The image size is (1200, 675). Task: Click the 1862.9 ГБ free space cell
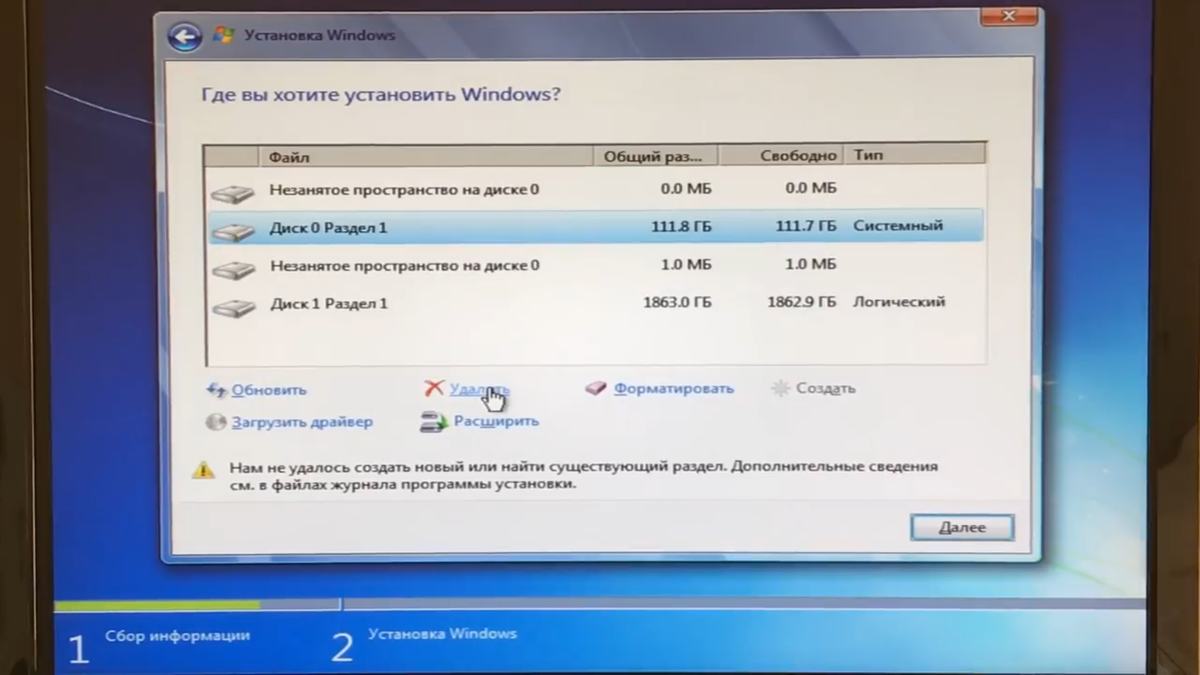[x=802, y=302]
